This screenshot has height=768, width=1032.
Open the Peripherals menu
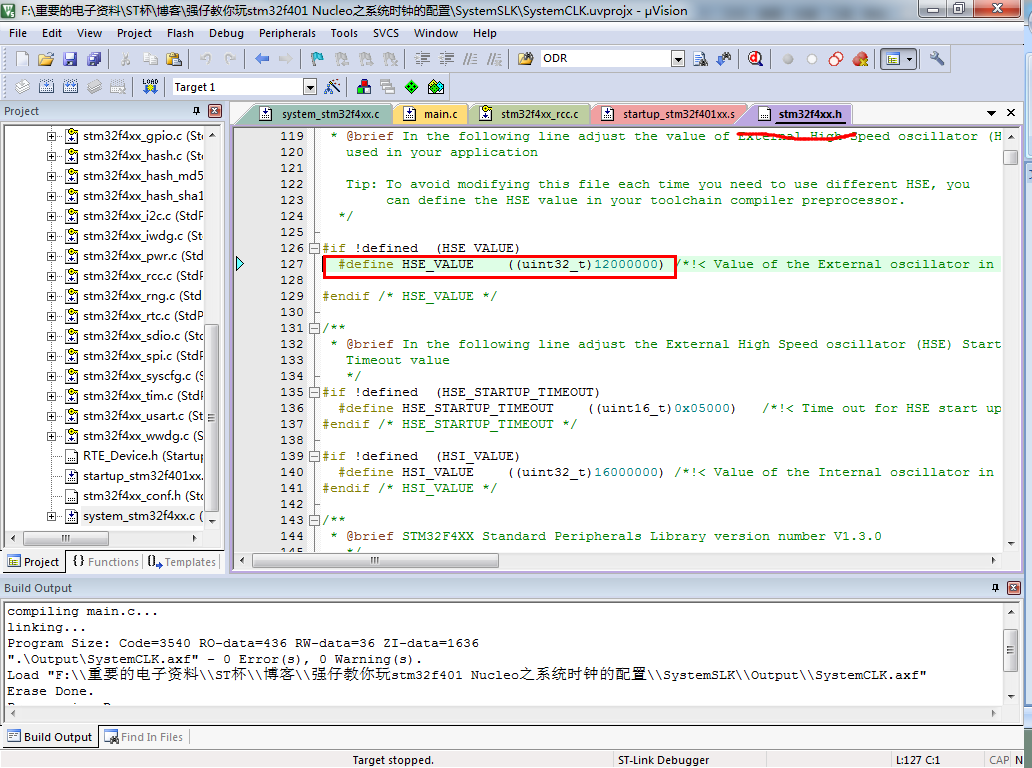pyautogui.click(x=287, y=33)
